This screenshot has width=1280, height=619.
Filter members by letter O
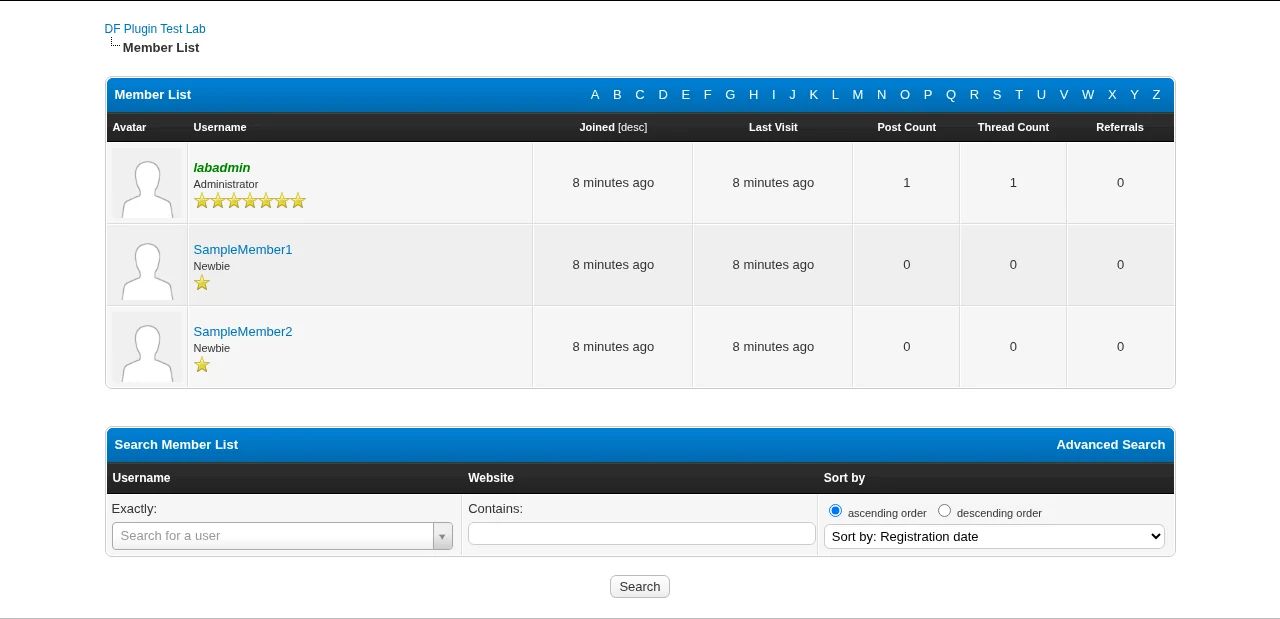tap(905, 95)
